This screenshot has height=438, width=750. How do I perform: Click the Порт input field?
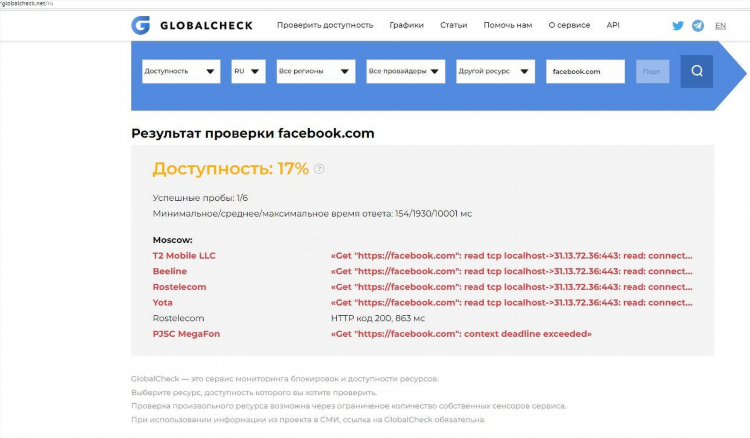tap(652, 71)
